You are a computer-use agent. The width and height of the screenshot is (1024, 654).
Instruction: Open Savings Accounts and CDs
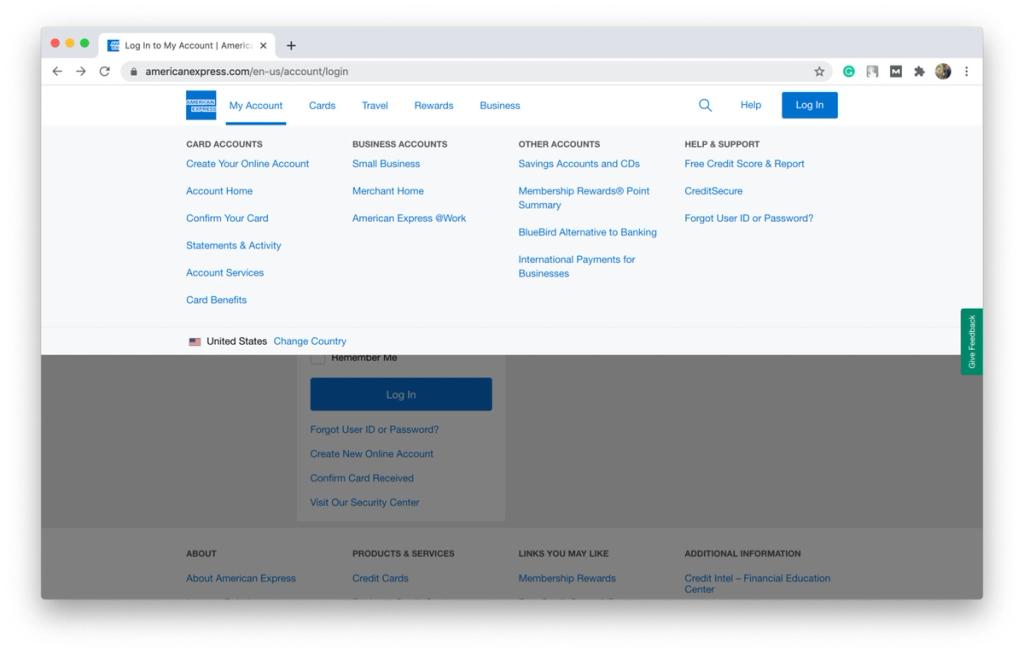point(579,164)
